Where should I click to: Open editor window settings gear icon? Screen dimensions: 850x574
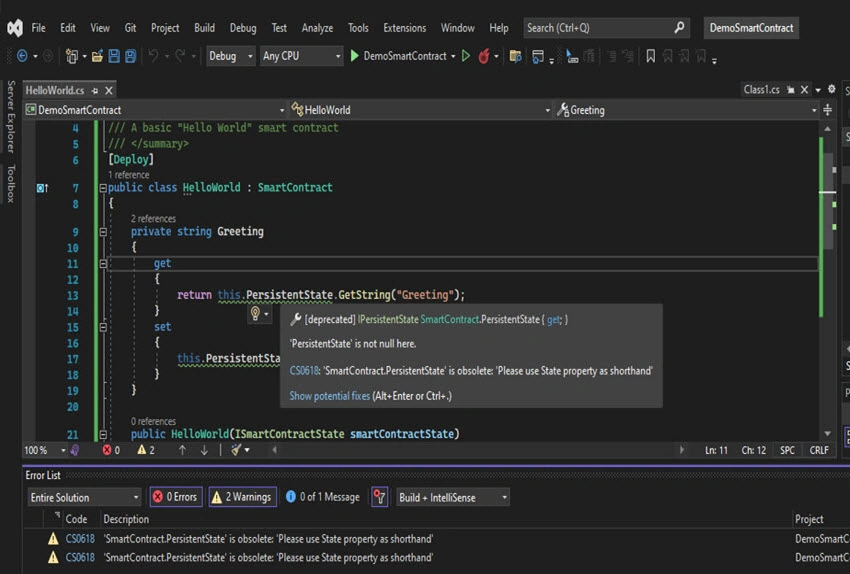point(831,89)
